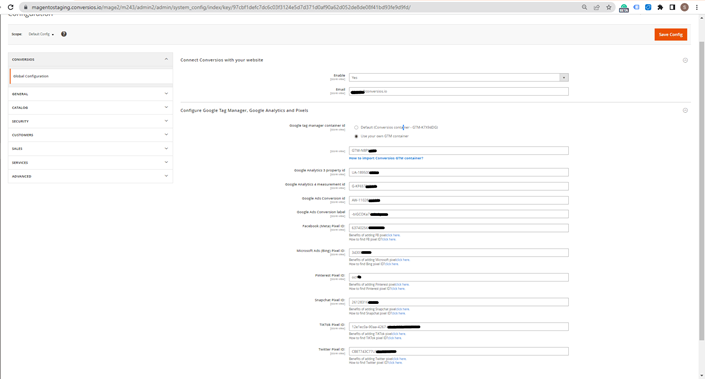The width and height of the screenshot is (705, 379).
Task: Expand the CUSTOMERS sidebar section
Action: coord(90,135)
